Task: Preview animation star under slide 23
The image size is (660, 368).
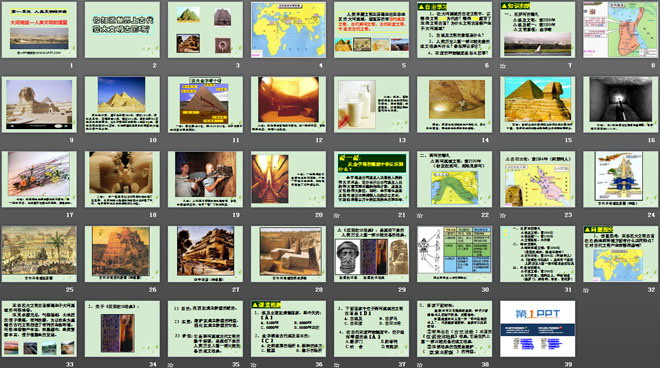Action: point(503,216)
